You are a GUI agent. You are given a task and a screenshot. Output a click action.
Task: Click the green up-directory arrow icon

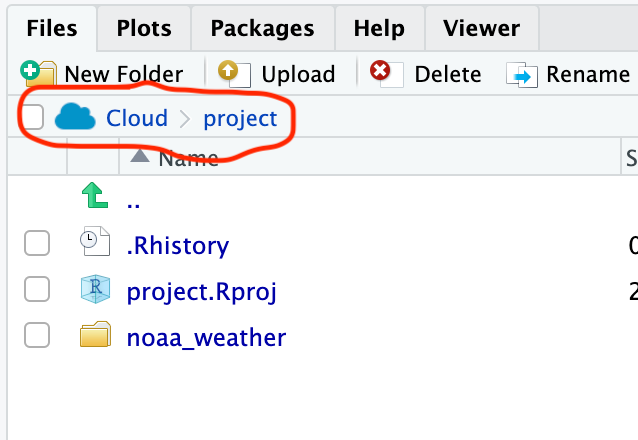coord(93,198)
